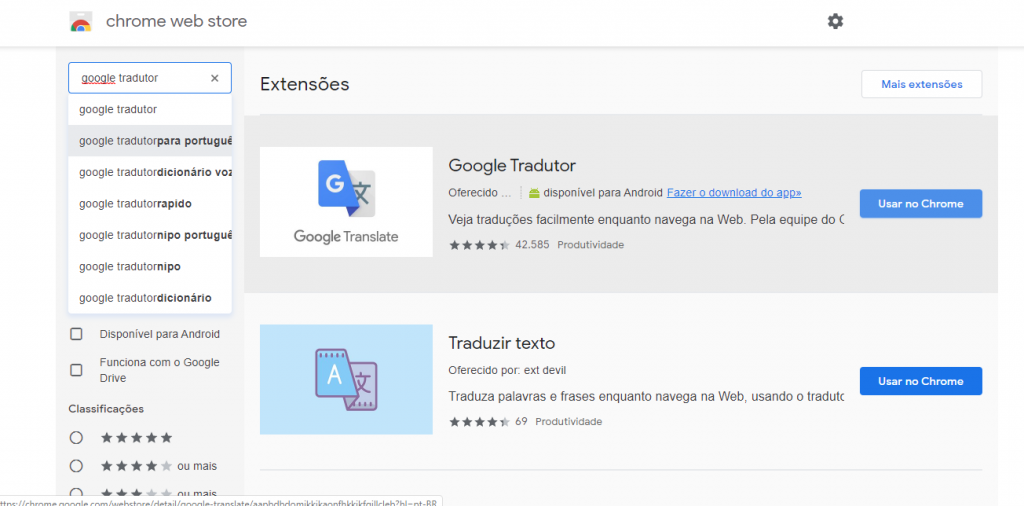Click the Mais extensões button
The image size is (1024, 506).
click(x=921, y=84)
